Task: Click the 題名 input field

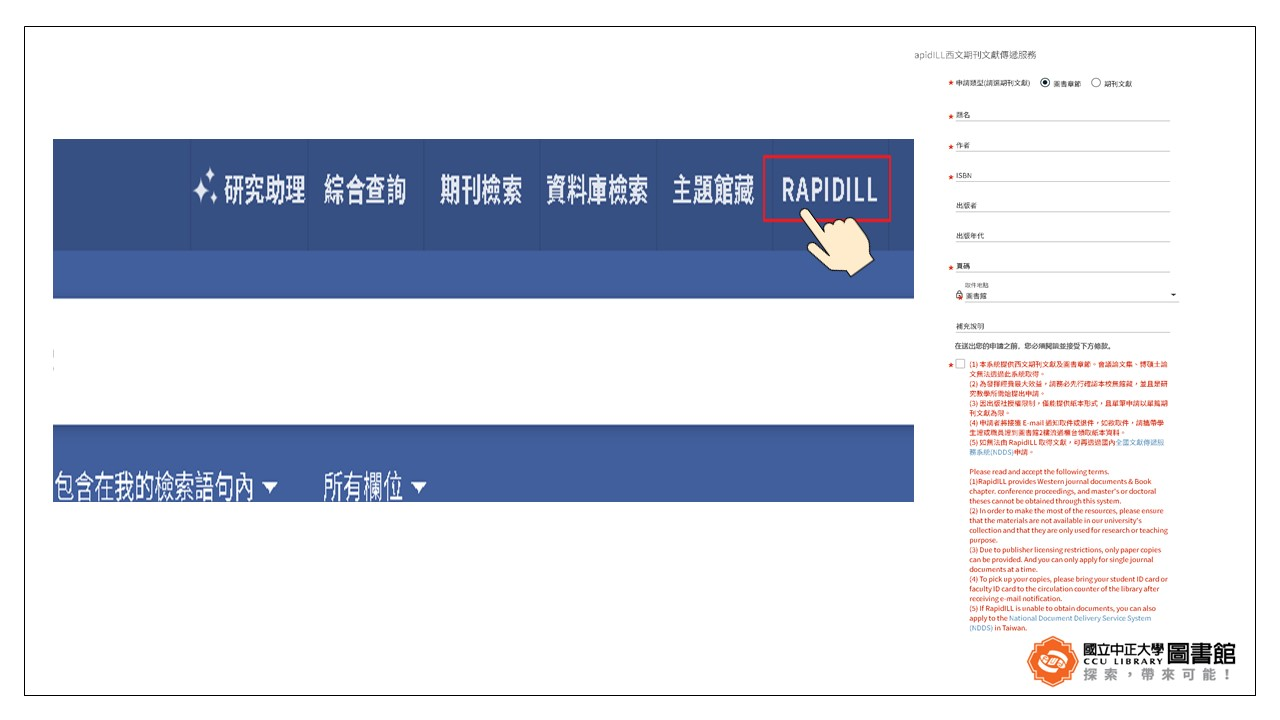Action: (x=1062, y=115)
